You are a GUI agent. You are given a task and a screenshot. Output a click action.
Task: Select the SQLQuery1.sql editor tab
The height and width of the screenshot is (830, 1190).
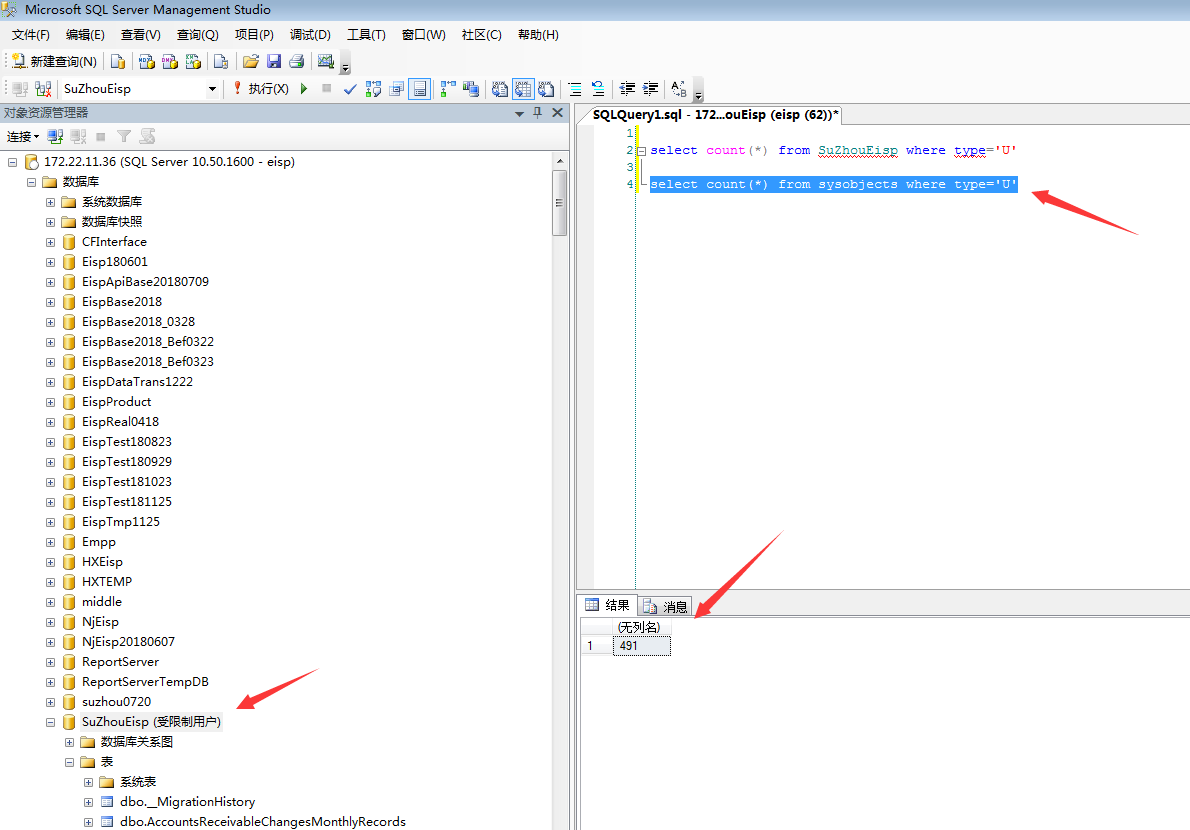click(x=715, y=115)
